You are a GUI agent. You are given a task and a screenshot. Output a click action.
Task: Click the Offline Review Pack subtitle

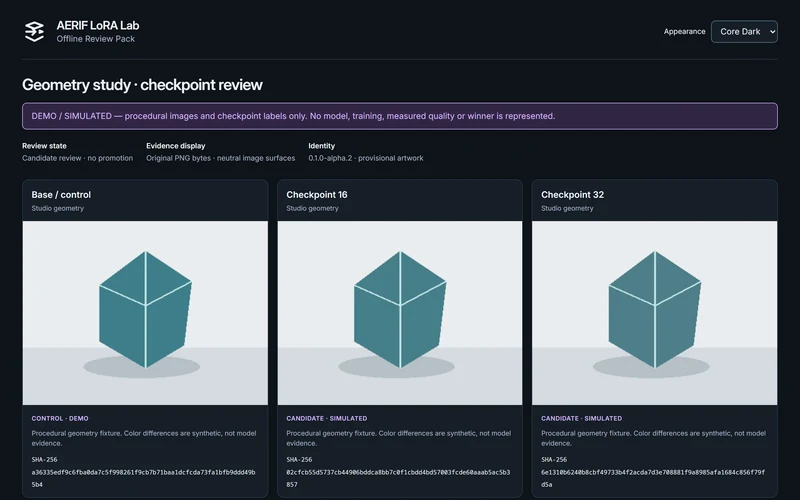(x=95, y=39)
